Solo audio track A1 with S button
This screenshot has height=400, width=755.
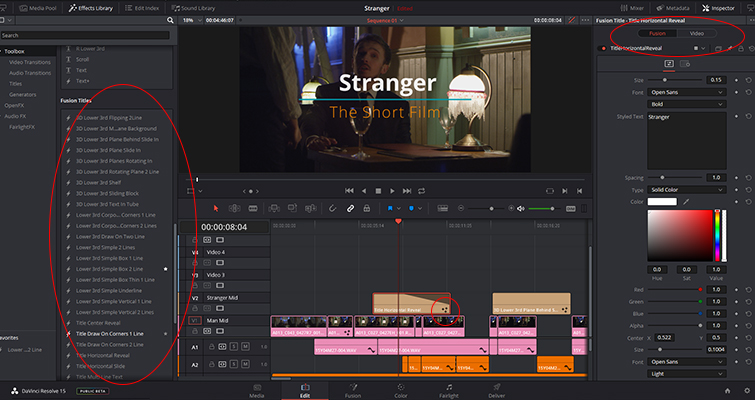[232, 346]
